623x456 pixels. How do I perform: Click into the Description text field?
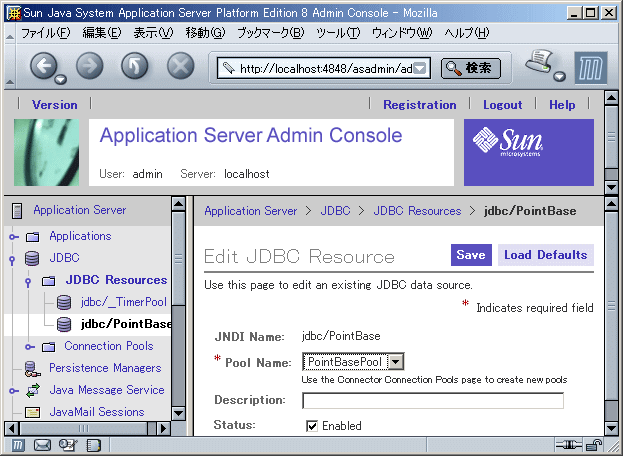point(433,400)
